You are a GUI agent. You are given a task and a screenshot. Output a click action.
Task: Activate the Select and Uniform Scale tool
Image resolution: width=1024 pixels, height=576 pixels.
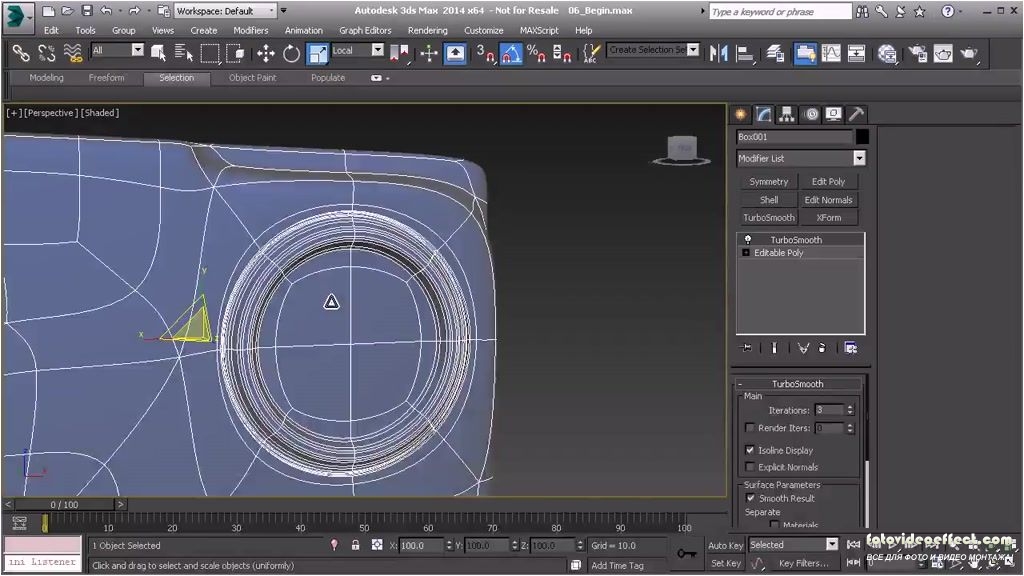click(317, 54)
